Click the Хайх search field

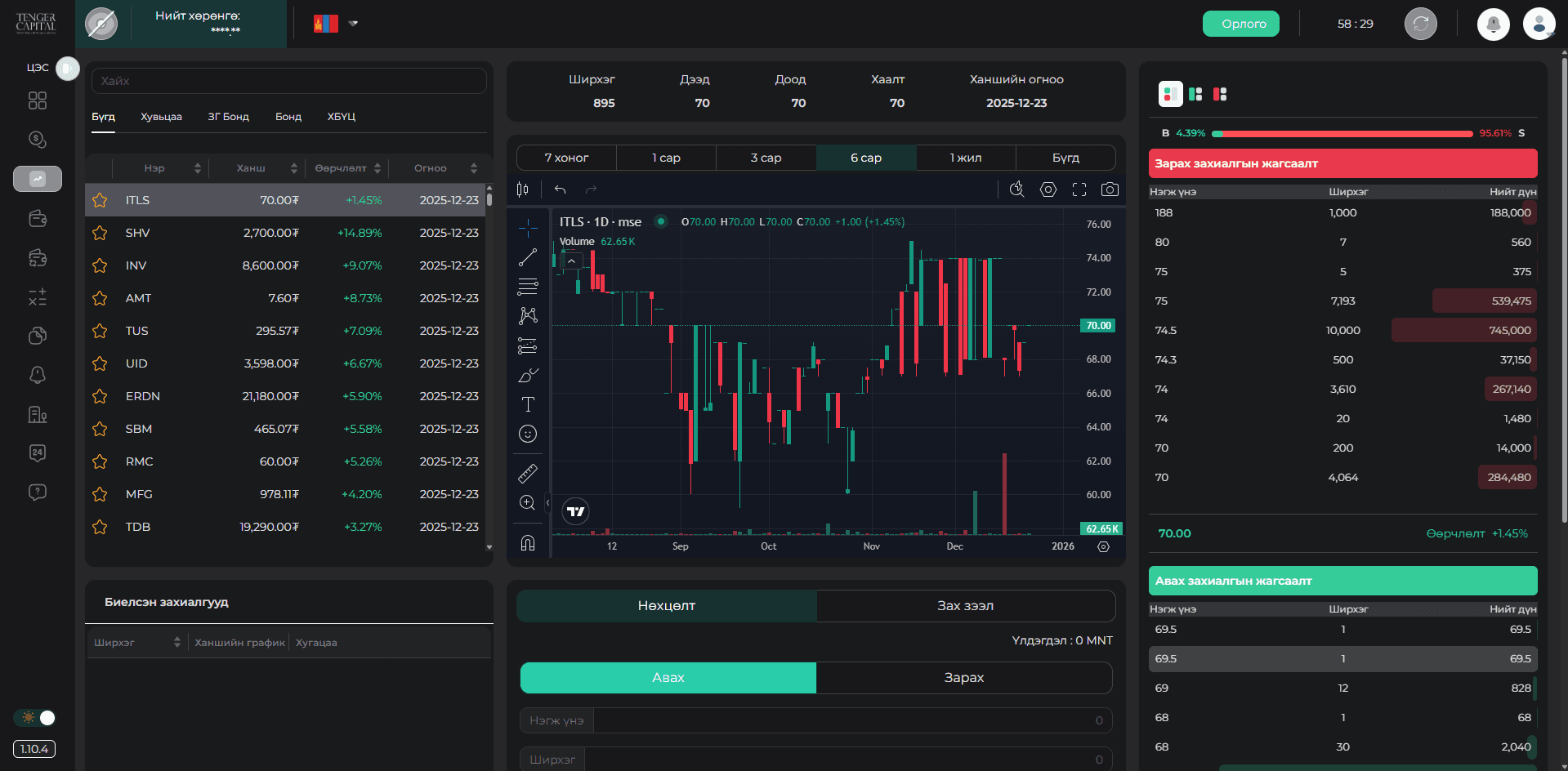[289, 81]
